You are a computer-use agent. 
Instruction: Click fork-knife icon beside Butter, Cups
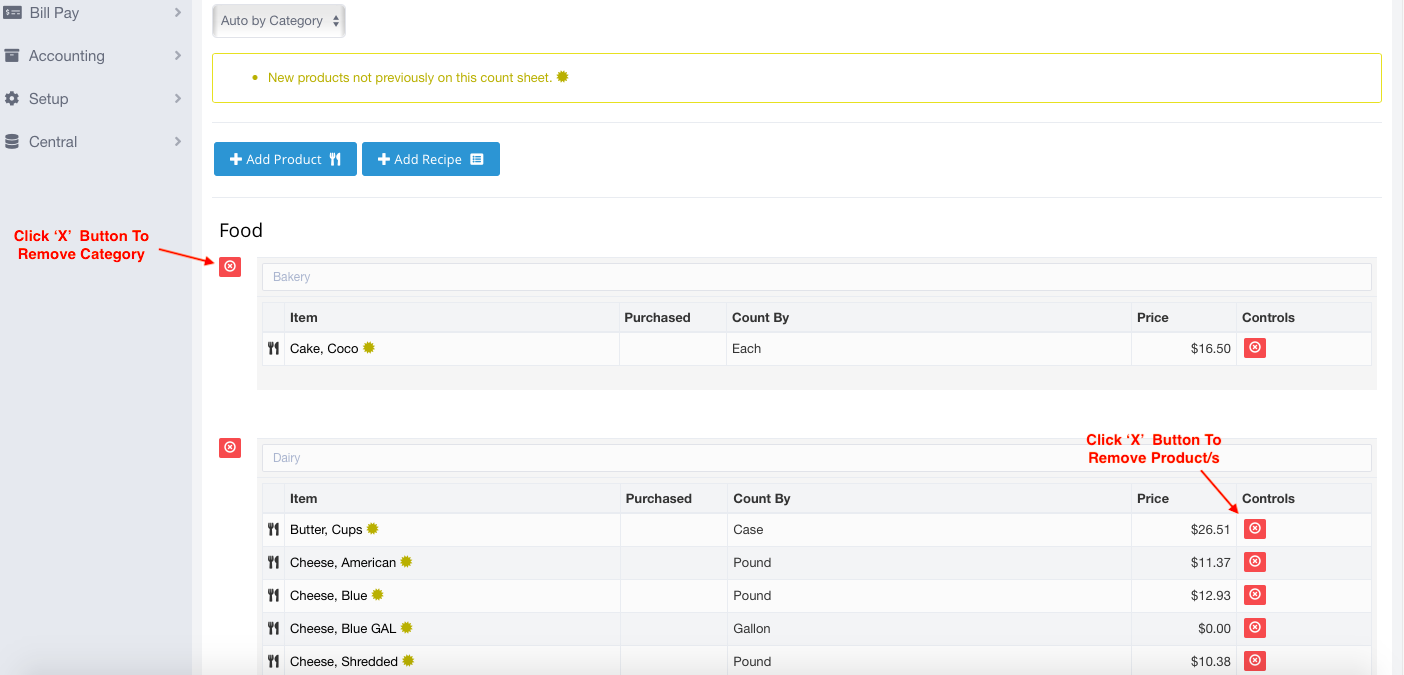pyautogui.click(x=273, y=529)
